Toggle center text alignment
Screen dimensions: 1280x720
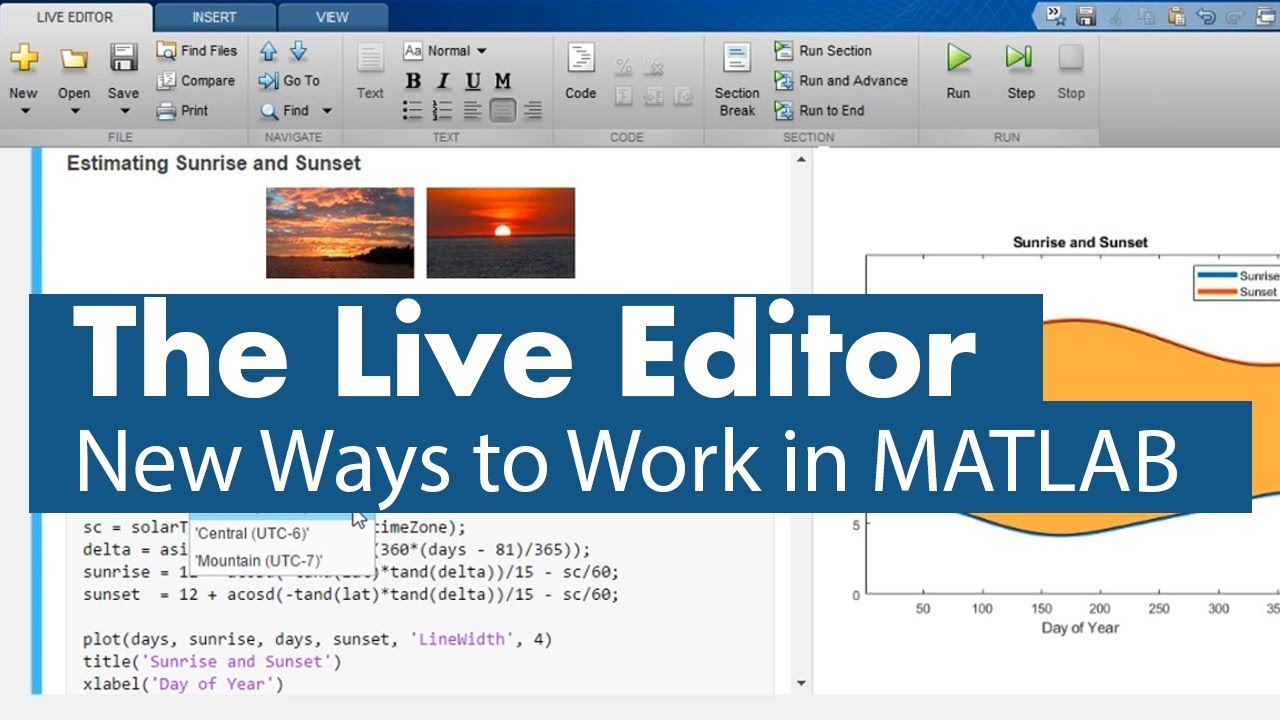pos(503,110)
